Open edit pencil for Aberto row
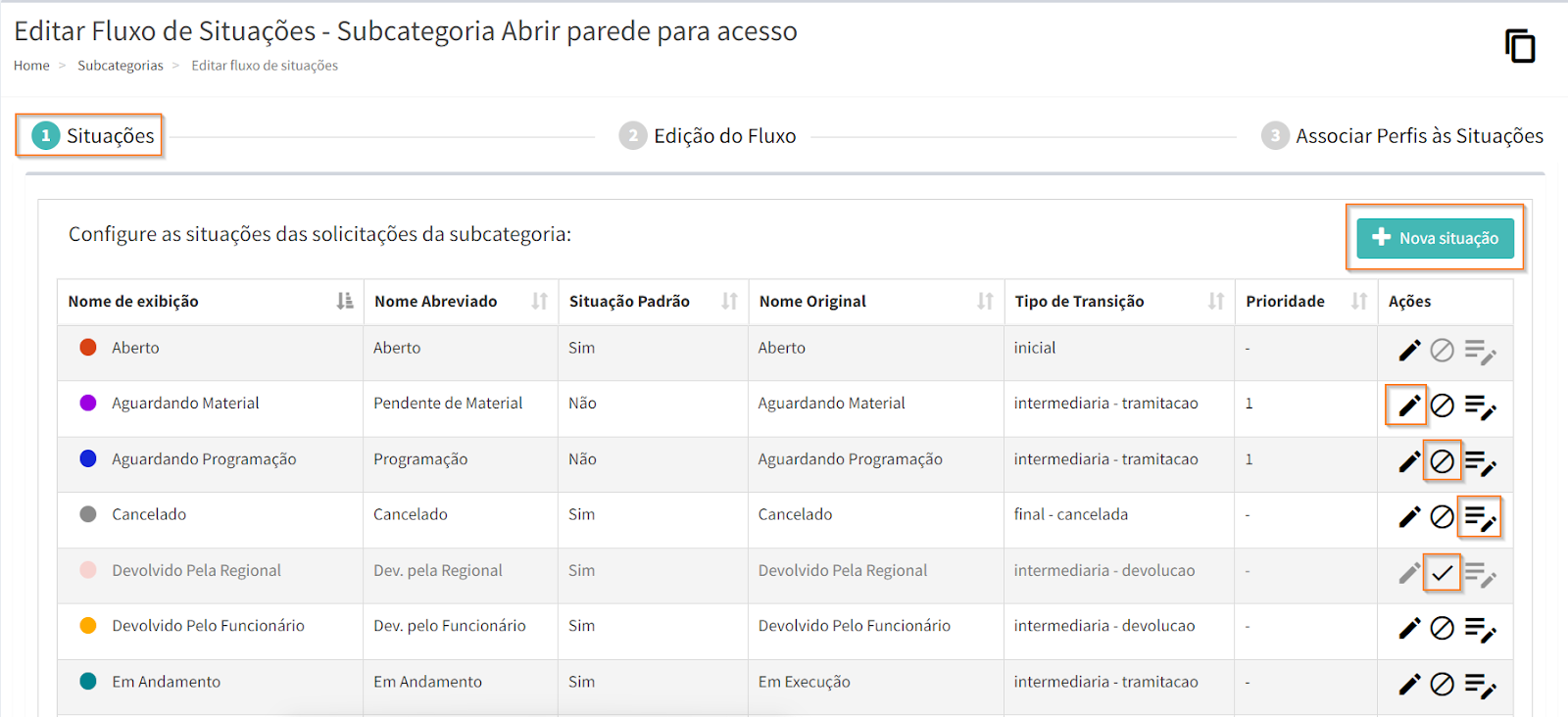Screen dimensions: 1568x717 [x=1408, y=351]
